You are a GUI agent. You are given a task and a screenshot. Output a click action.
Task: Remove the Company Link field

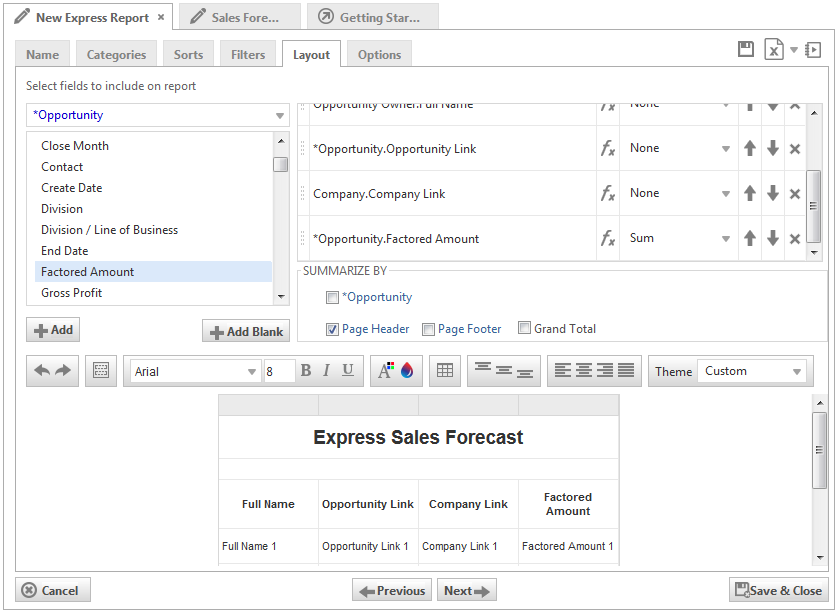tap(795, 194)
